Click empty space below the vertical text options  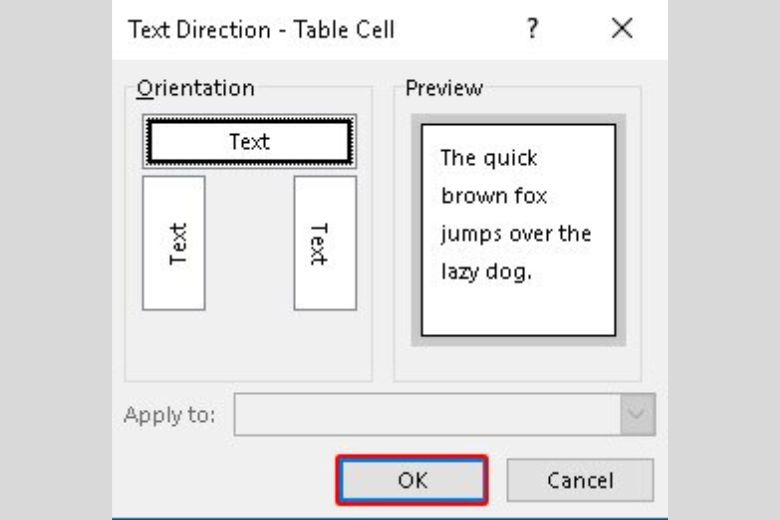click(249, 346)
